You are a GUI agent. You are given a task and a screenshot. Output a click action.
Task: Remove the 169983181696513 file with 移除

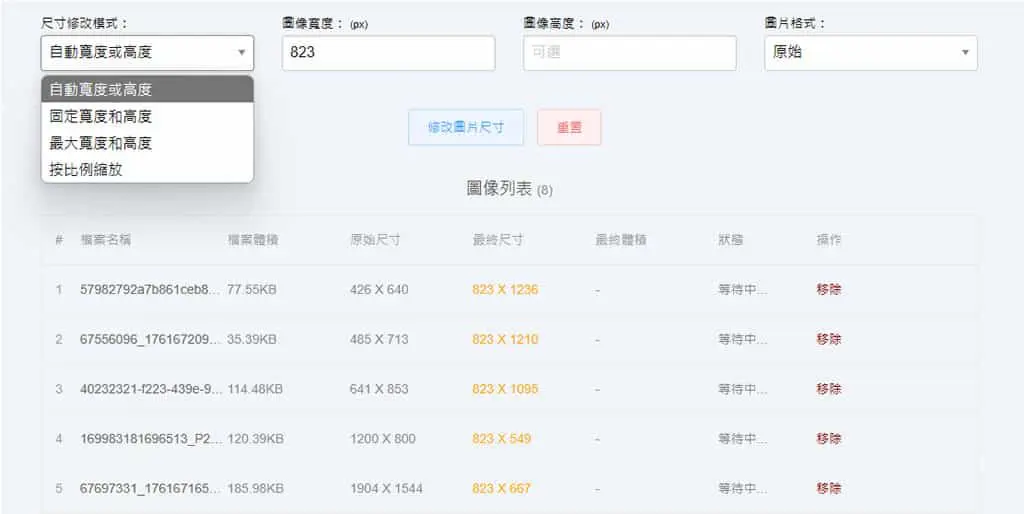(828, 438)
